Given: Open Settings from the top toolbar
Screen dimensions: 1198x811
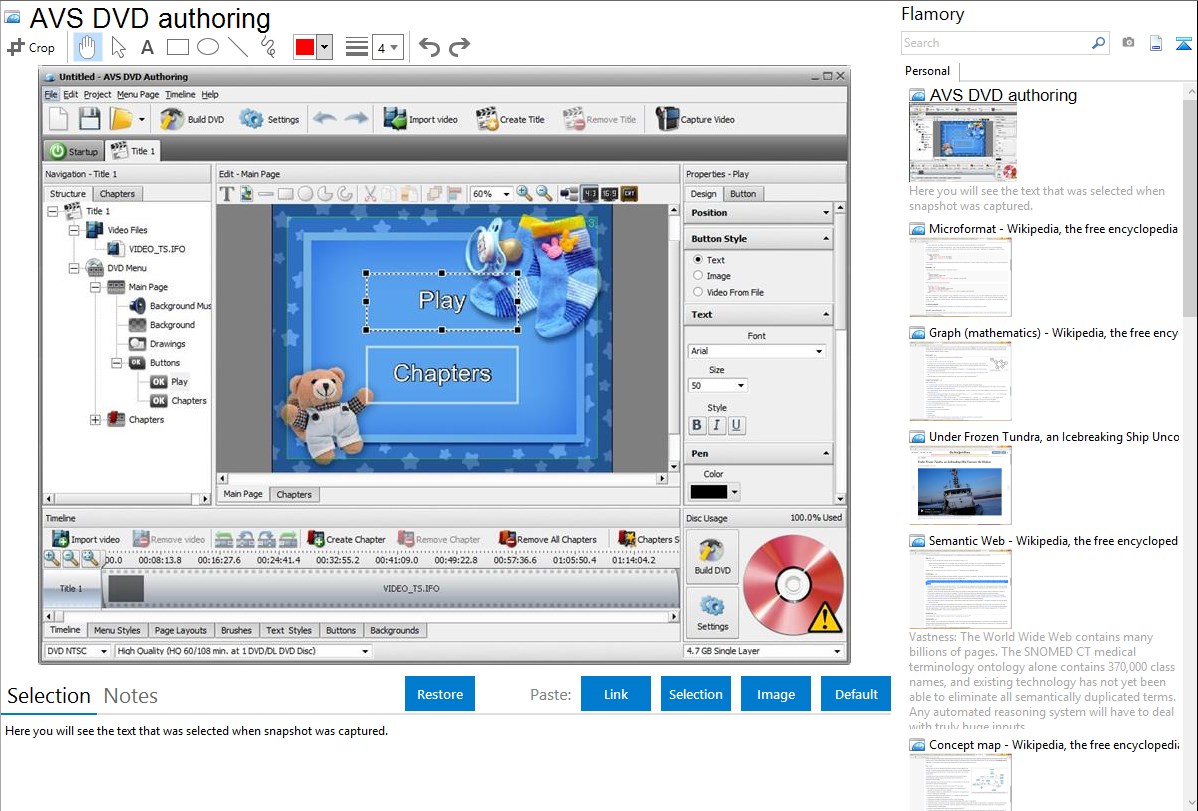Looking at the screenshot, I should [269, 119].
